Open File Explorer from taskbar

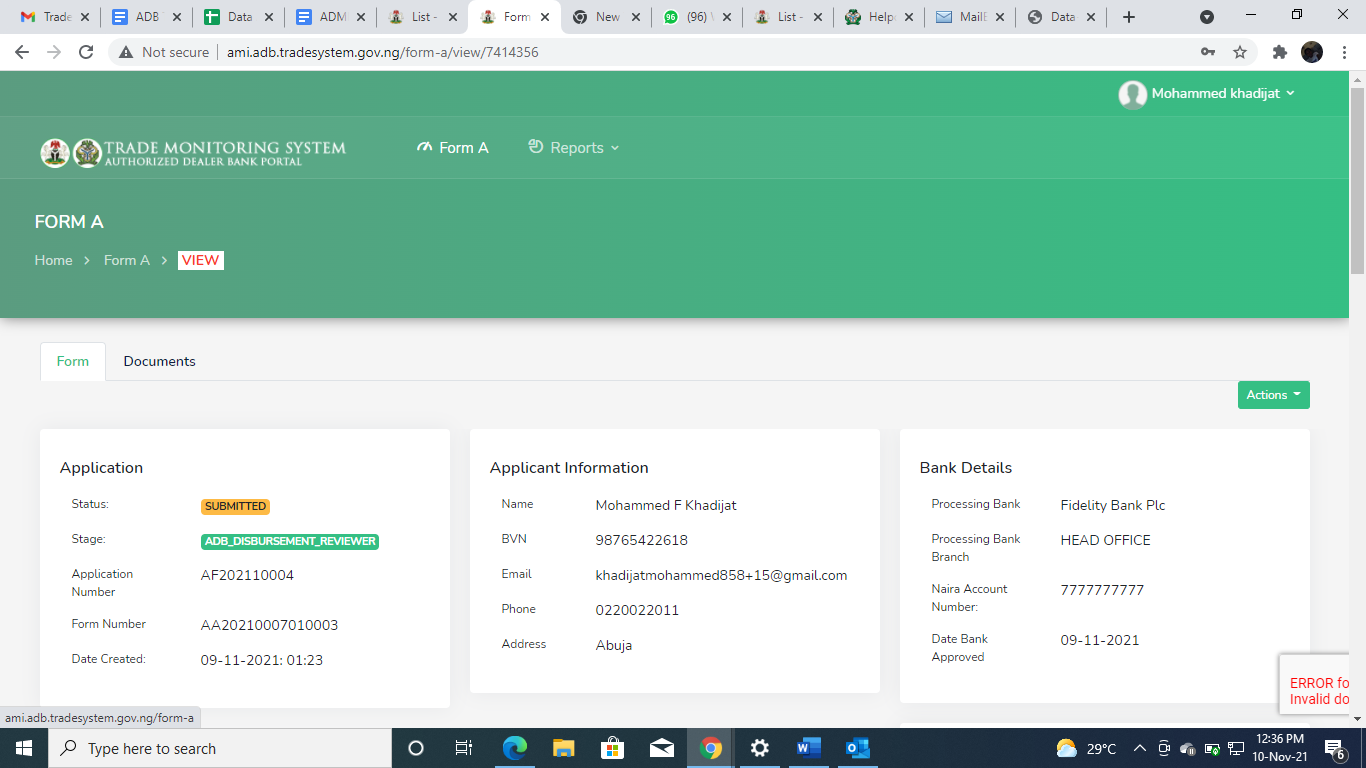(x=563, y=748)
